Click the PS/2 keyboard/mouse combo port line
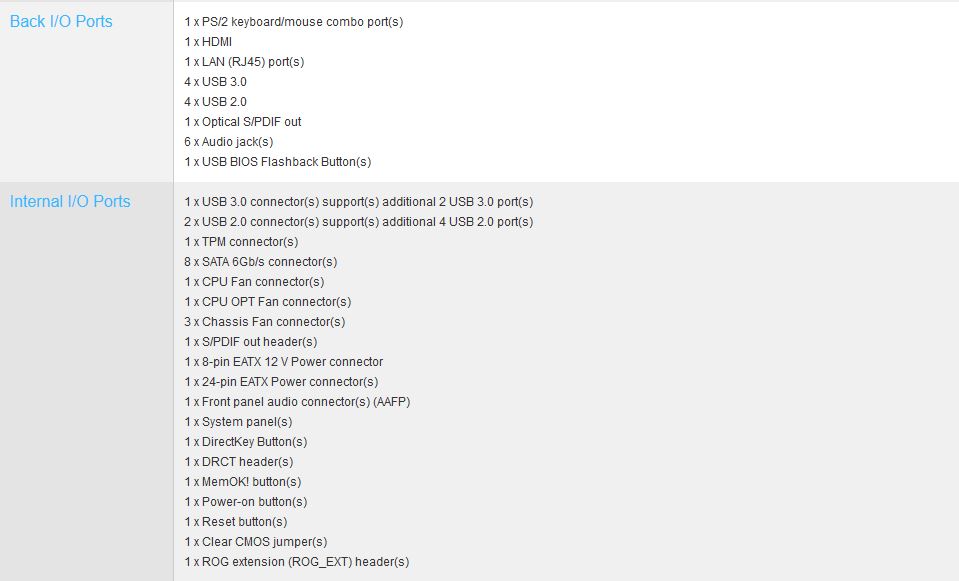959x581 pixels. [x=294, y=21]
